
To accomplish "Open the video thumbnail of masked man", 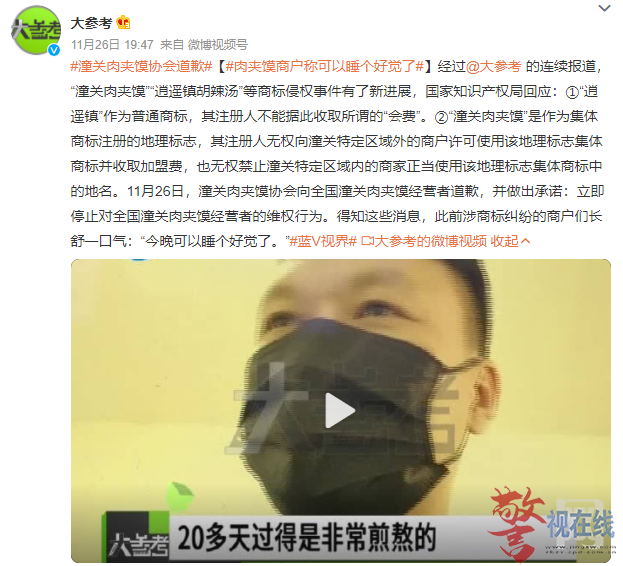I will (341, 411).
